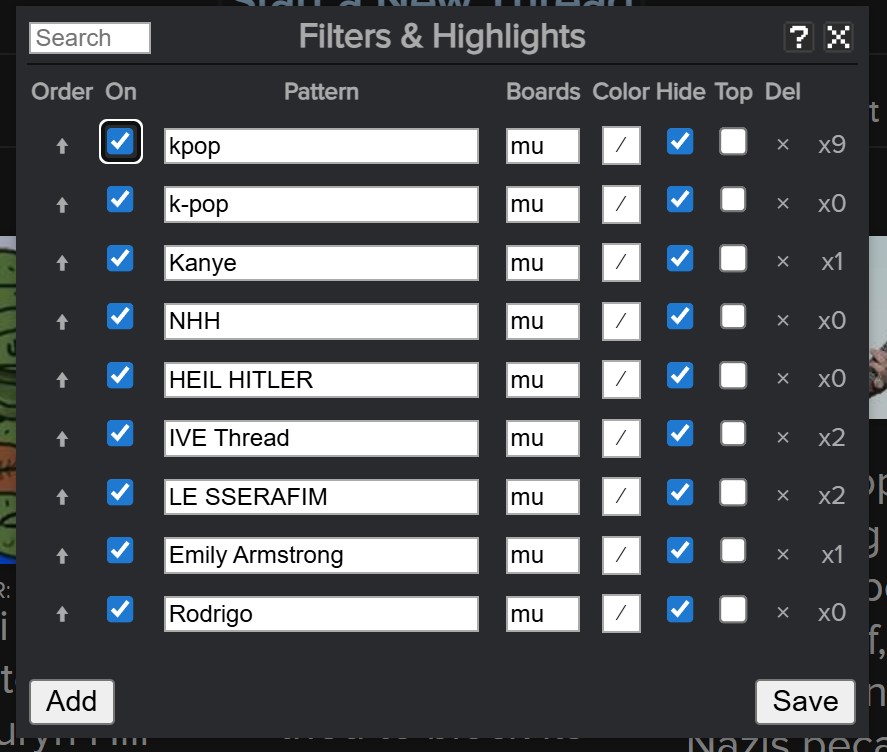Toggle the Kanye filter On checkbox
This screenshot has width=887, height=752.
click(x=120, y=258)
